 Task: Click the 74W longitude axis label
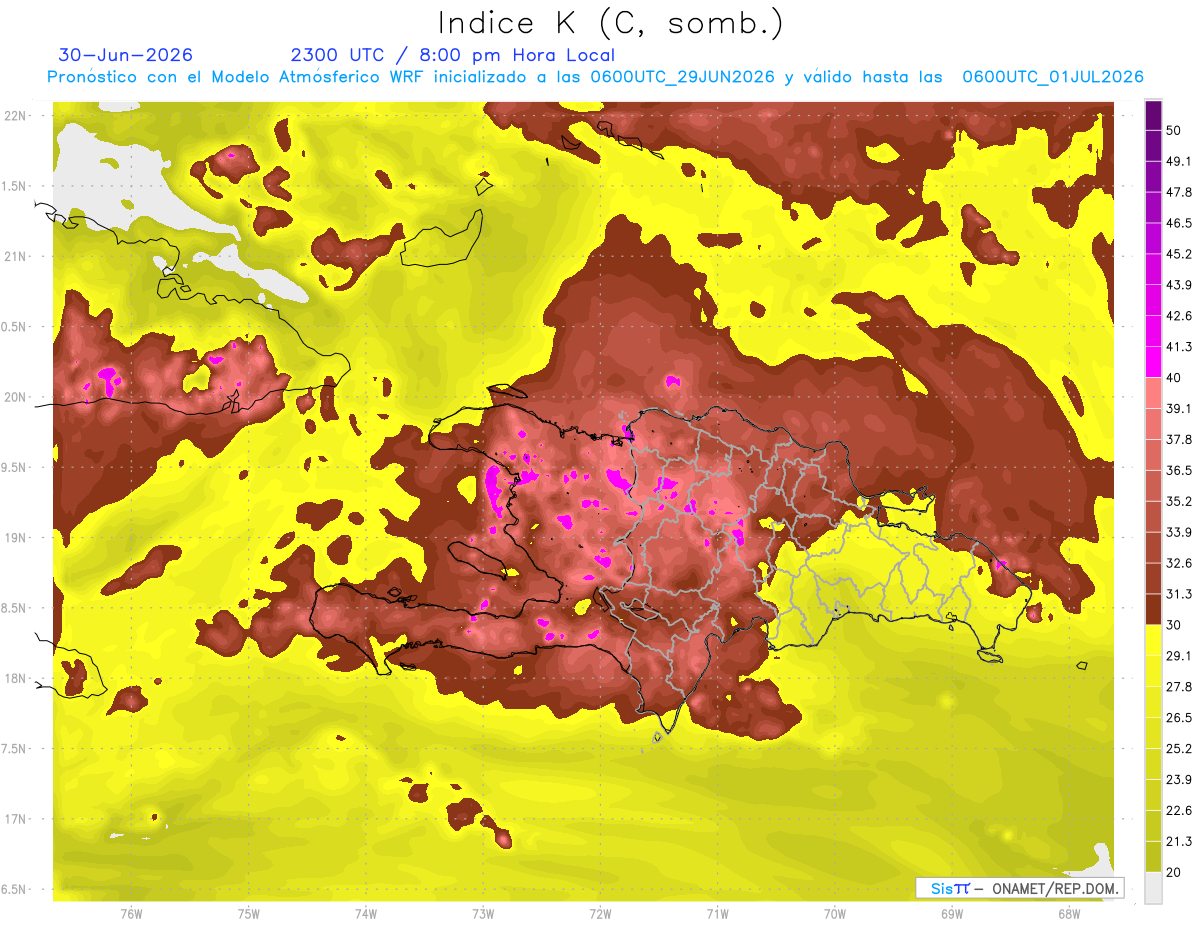click(366, 914)
